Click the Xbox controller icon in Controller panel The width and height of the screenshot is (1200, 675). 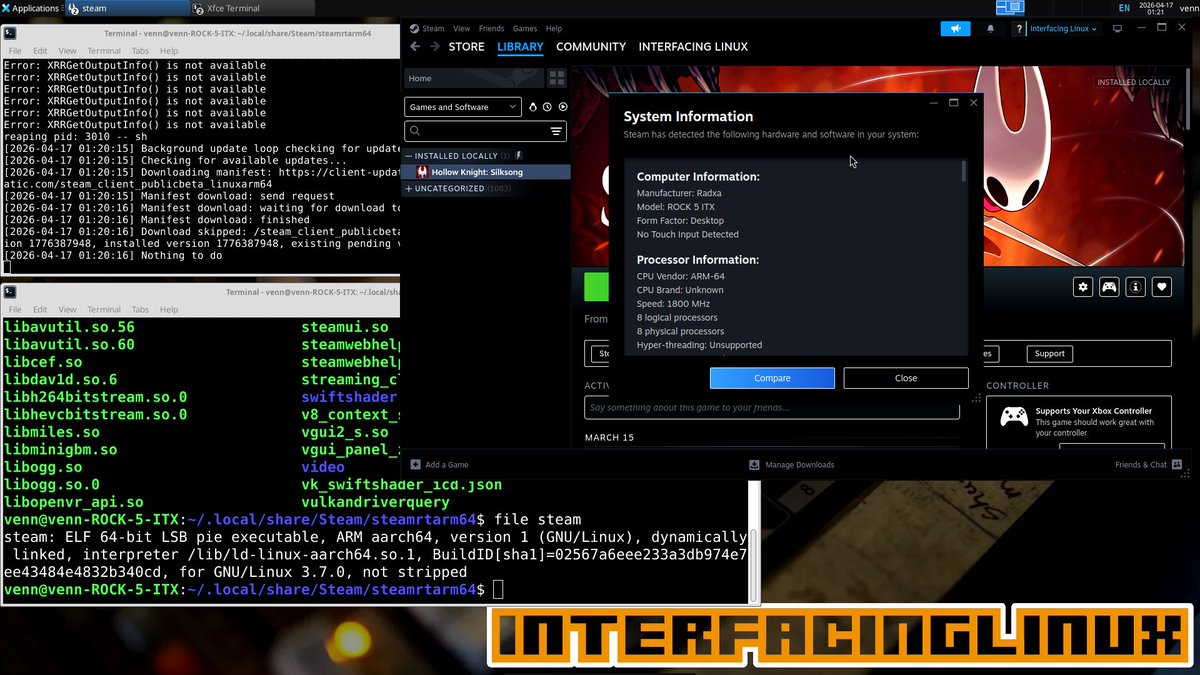(x=1014, y=414)
